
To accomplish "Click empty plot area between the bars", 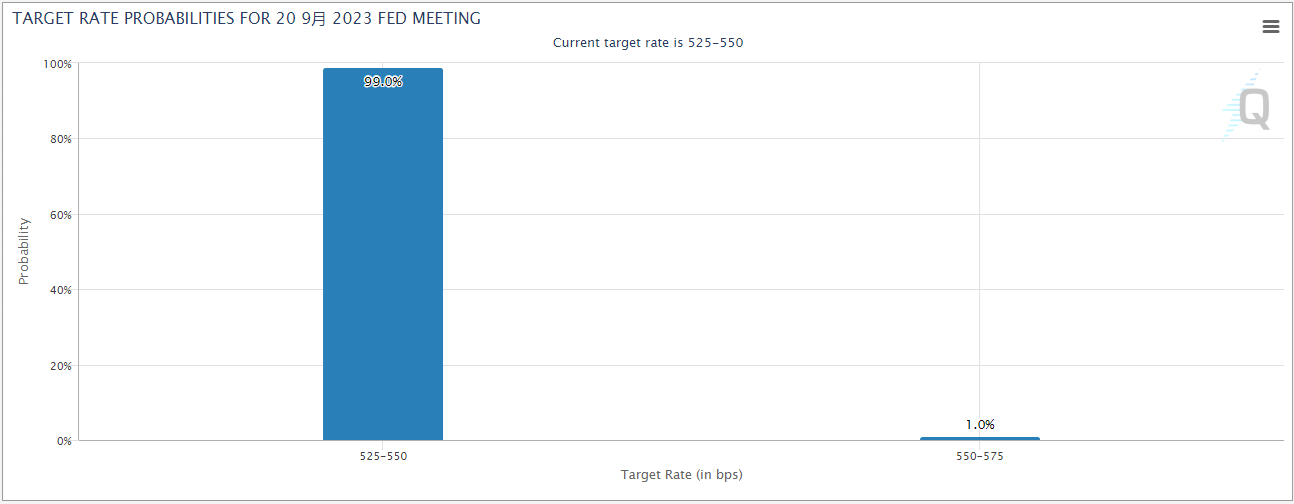I will click(x=680, y=250).
